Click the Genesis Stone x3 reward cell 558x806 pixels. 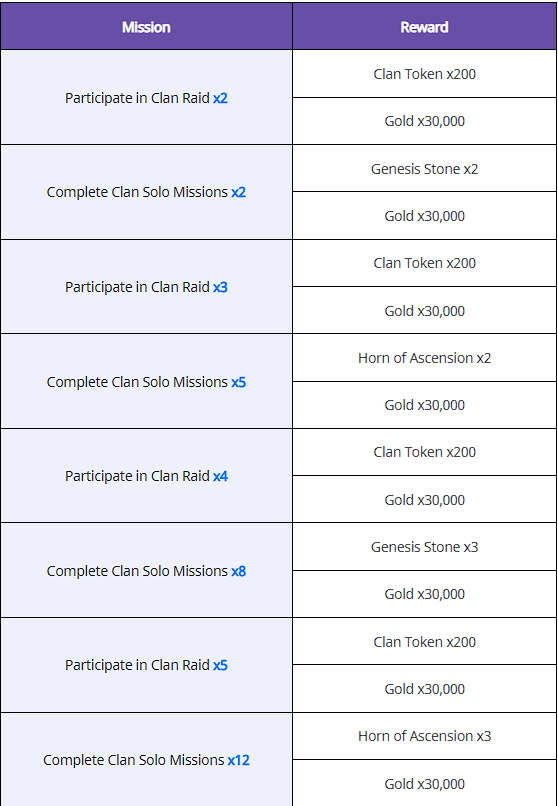coord(424,547)
